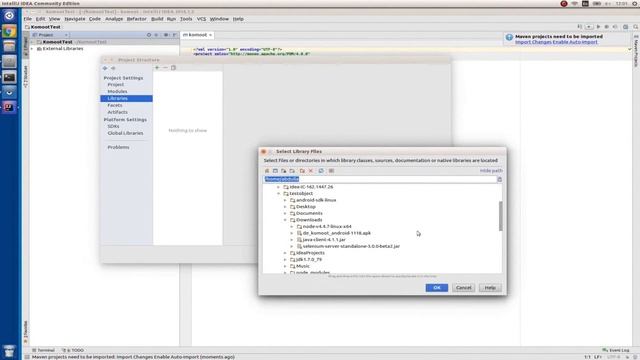The width and height of the screenshot is (640, 360).
Task: Open Project Structure icon in main toolbar
Action: pos(626,27)
